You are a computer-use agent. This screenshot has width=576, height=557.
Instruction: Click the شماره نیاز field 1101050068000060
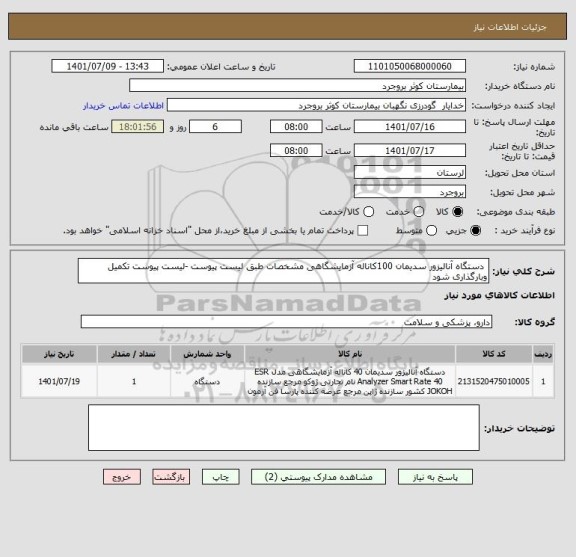tap(410, 67)
